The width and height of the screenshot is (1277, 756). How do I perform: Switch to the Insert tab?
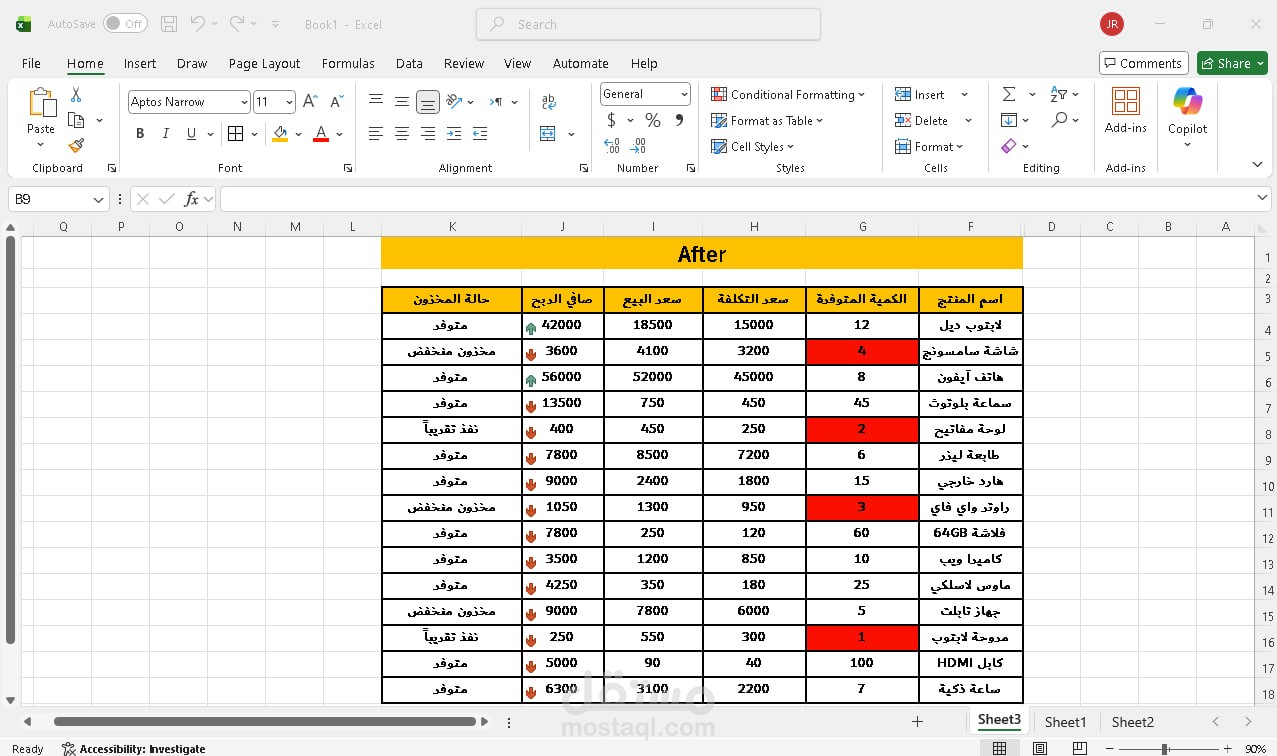click(x=140, y=63)
